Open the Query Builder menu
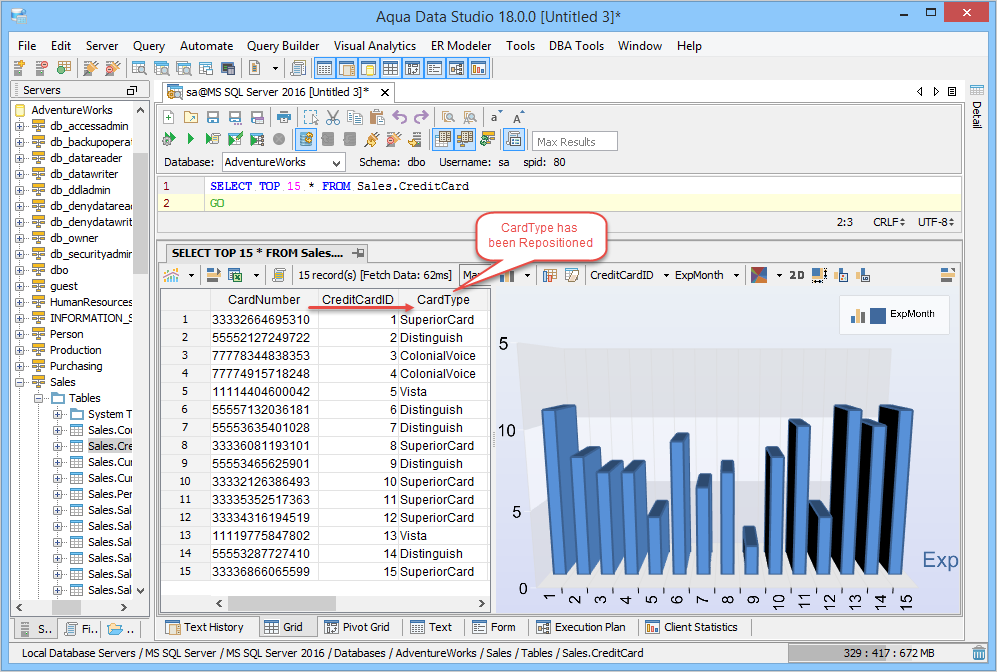The height and width of the screenshot is (672, 997). tap(283, 46)
